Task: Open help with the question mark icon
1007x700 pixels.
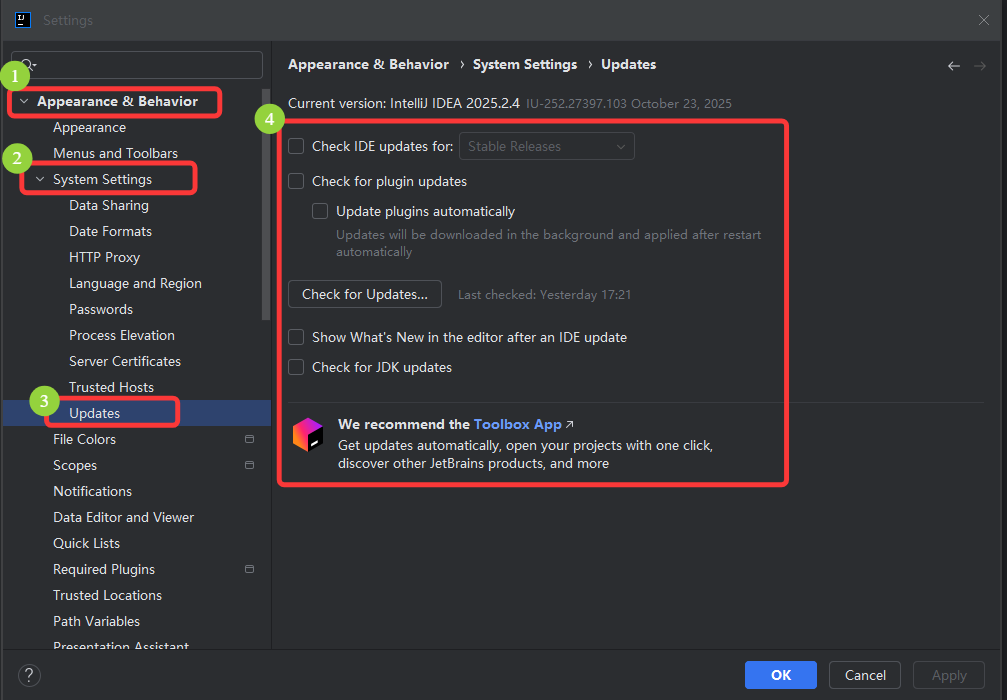Action: tap(30, 675)
